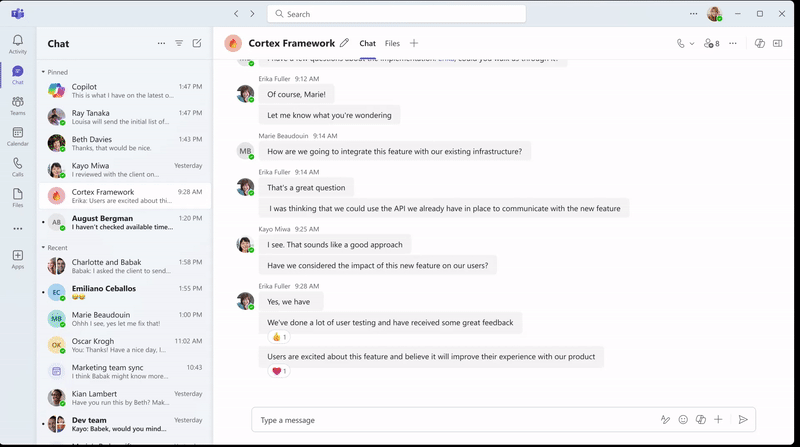Viewport: 800px width, 447px height.
Task: Toggle heart reaction on last message
Action: pos(279,371)
